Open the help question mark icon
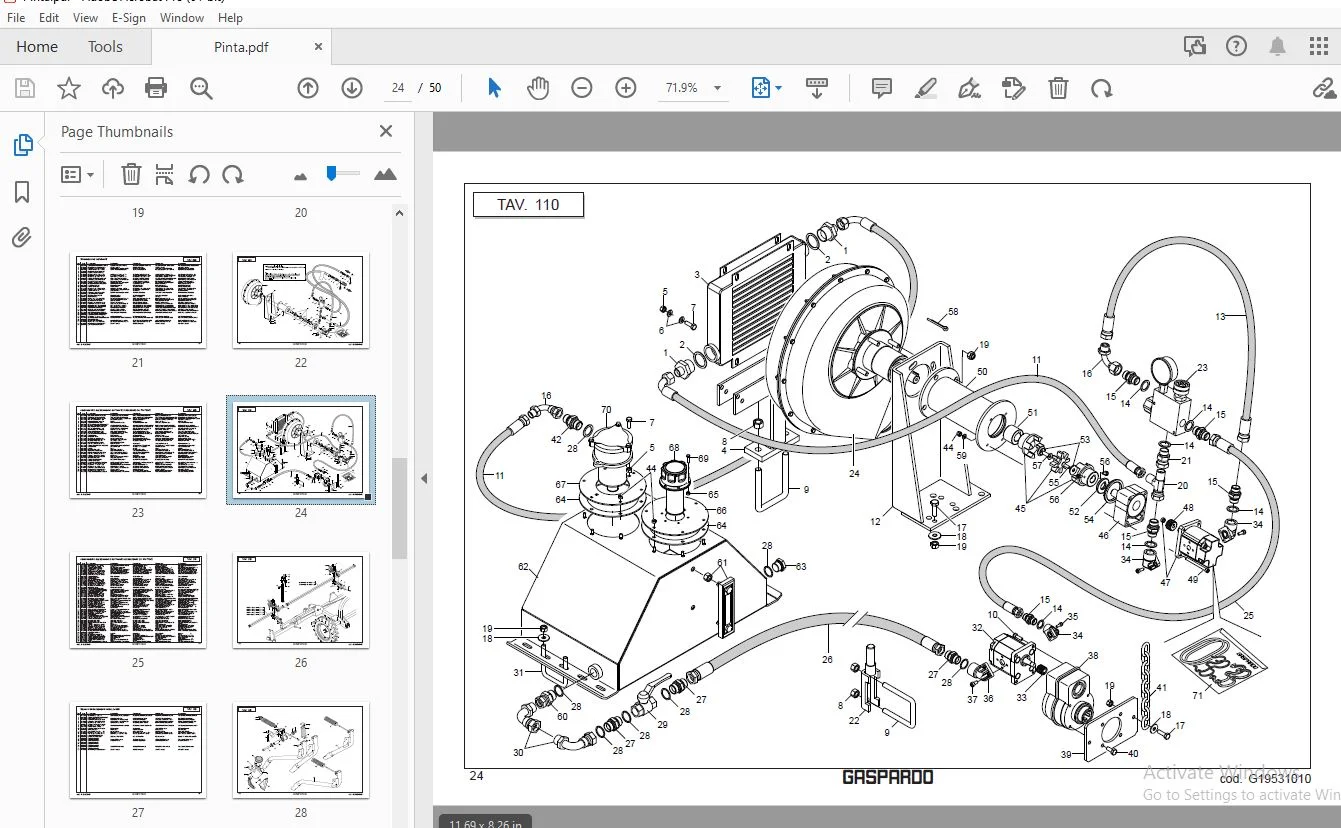Screen dimensions: 1341x828 click(1236, 46)
